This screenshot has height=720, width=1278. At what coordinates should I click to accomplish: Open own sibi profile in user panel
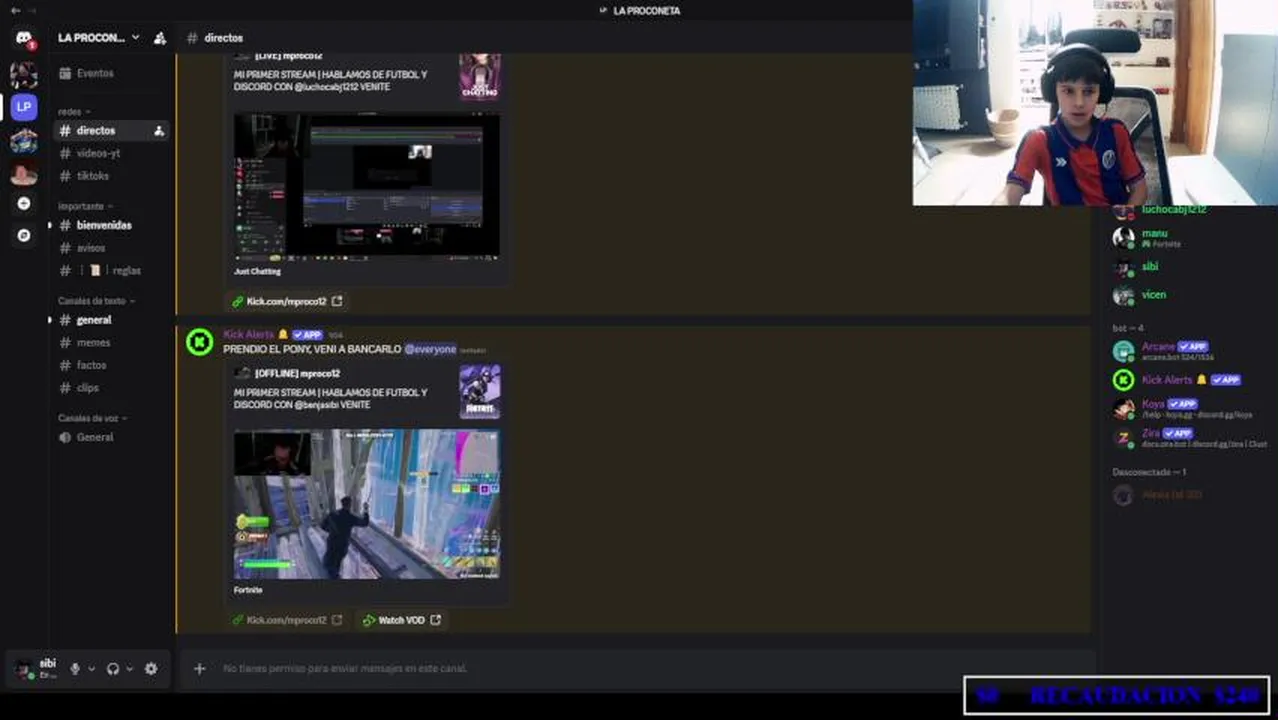[36, 668]
